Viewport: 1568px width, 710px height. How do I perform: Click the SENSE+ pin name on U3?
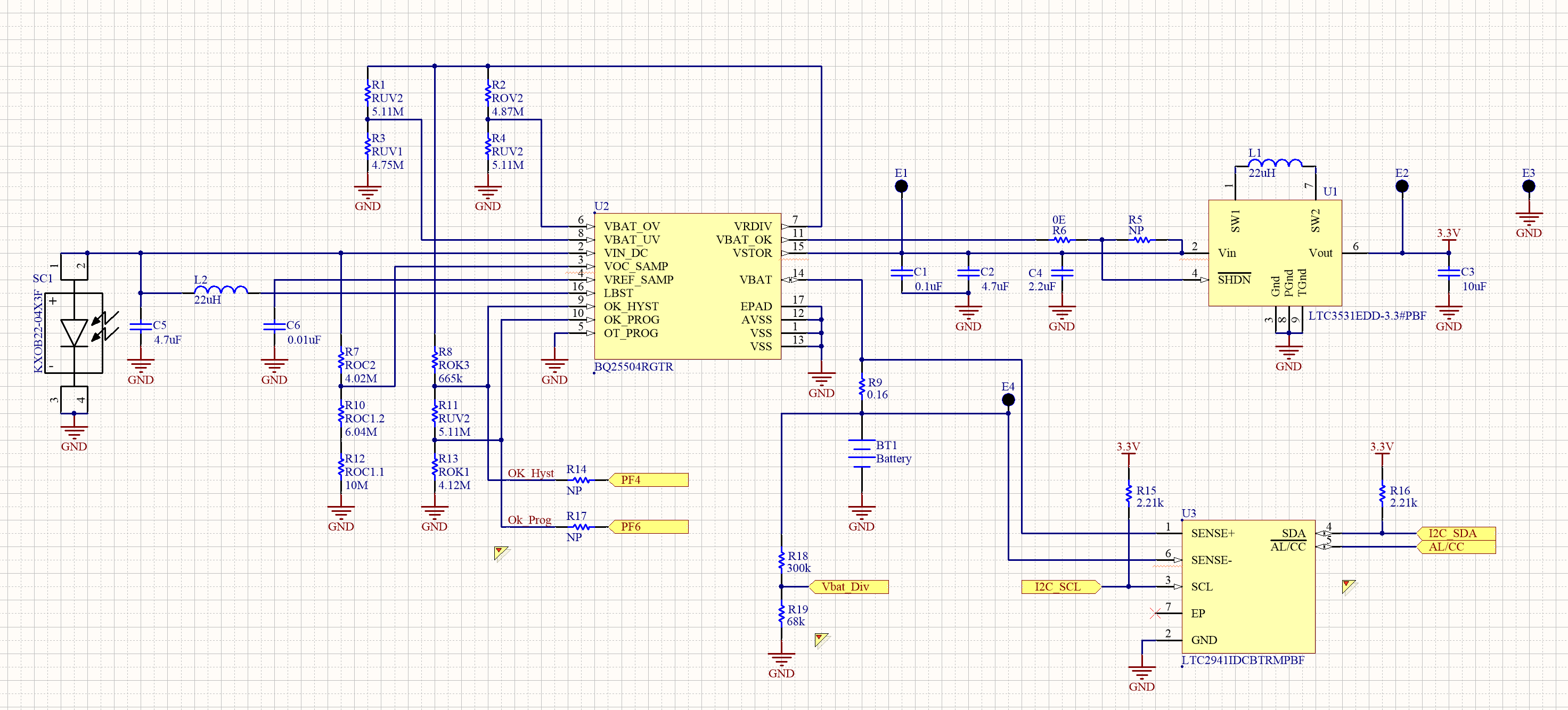[1213, 533]
